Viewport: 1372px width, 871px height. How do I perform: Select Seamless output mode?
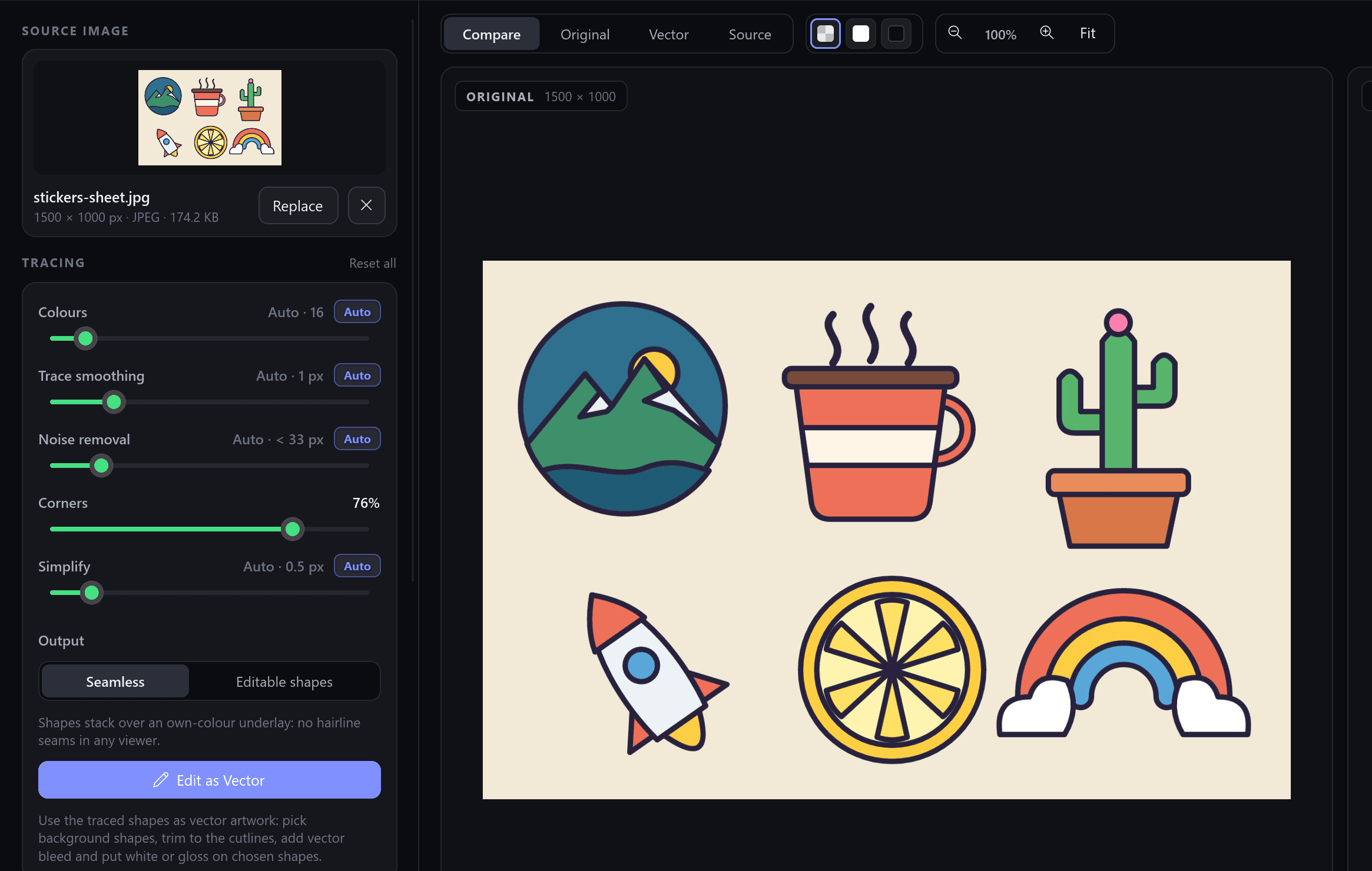click(x=115, y=681)
